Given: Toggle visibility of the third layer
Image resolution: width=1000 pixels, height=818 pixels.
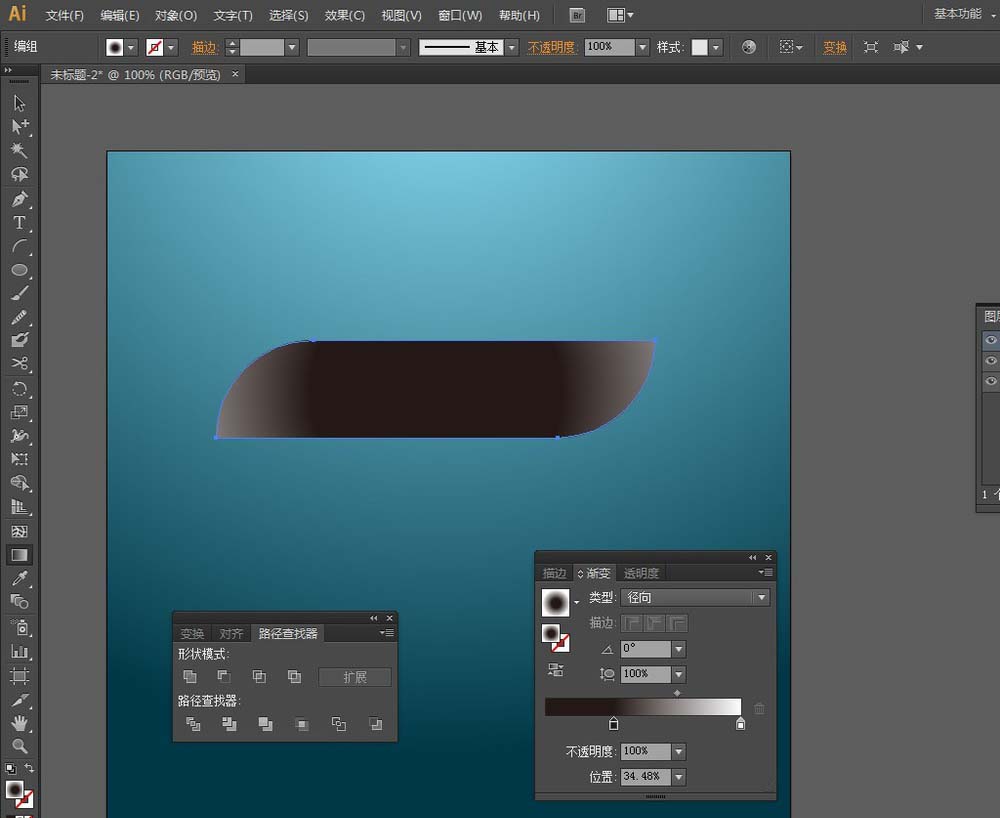Looking at the screenshot, I should click(990, 381).
